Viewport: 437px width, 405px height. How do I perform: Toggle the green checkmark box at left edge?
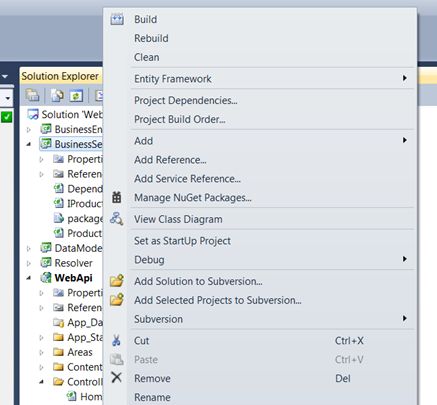6,117
